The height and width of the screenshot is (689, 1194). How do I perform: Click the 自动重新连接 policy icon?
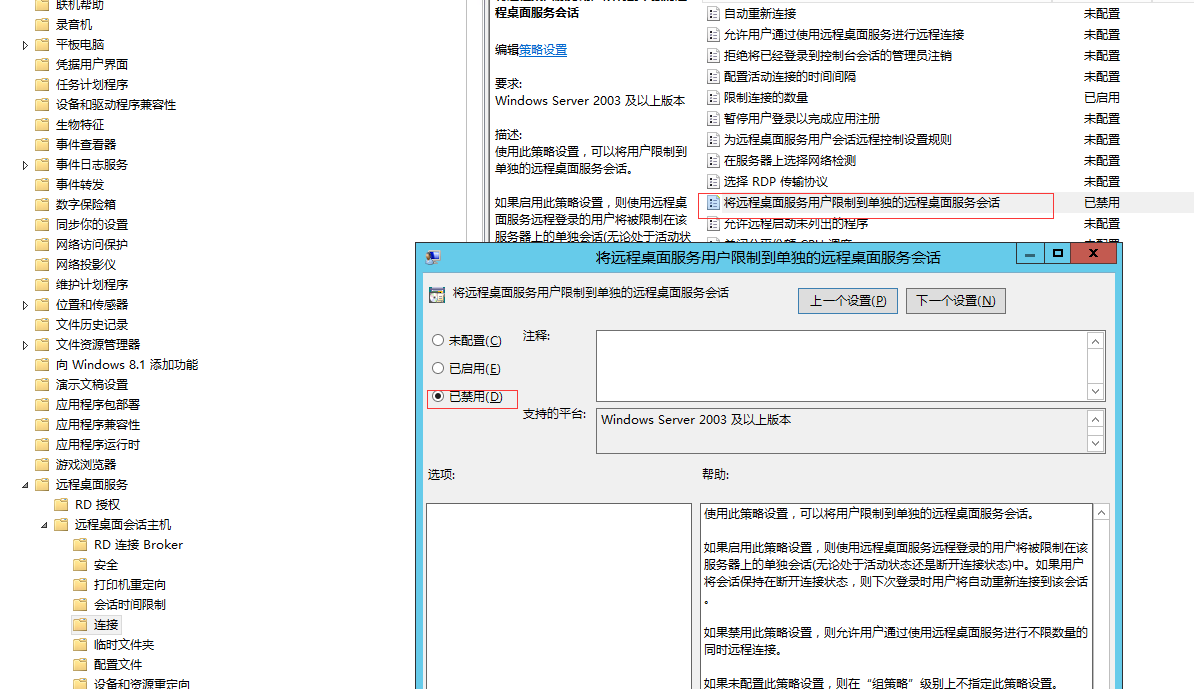713,14
